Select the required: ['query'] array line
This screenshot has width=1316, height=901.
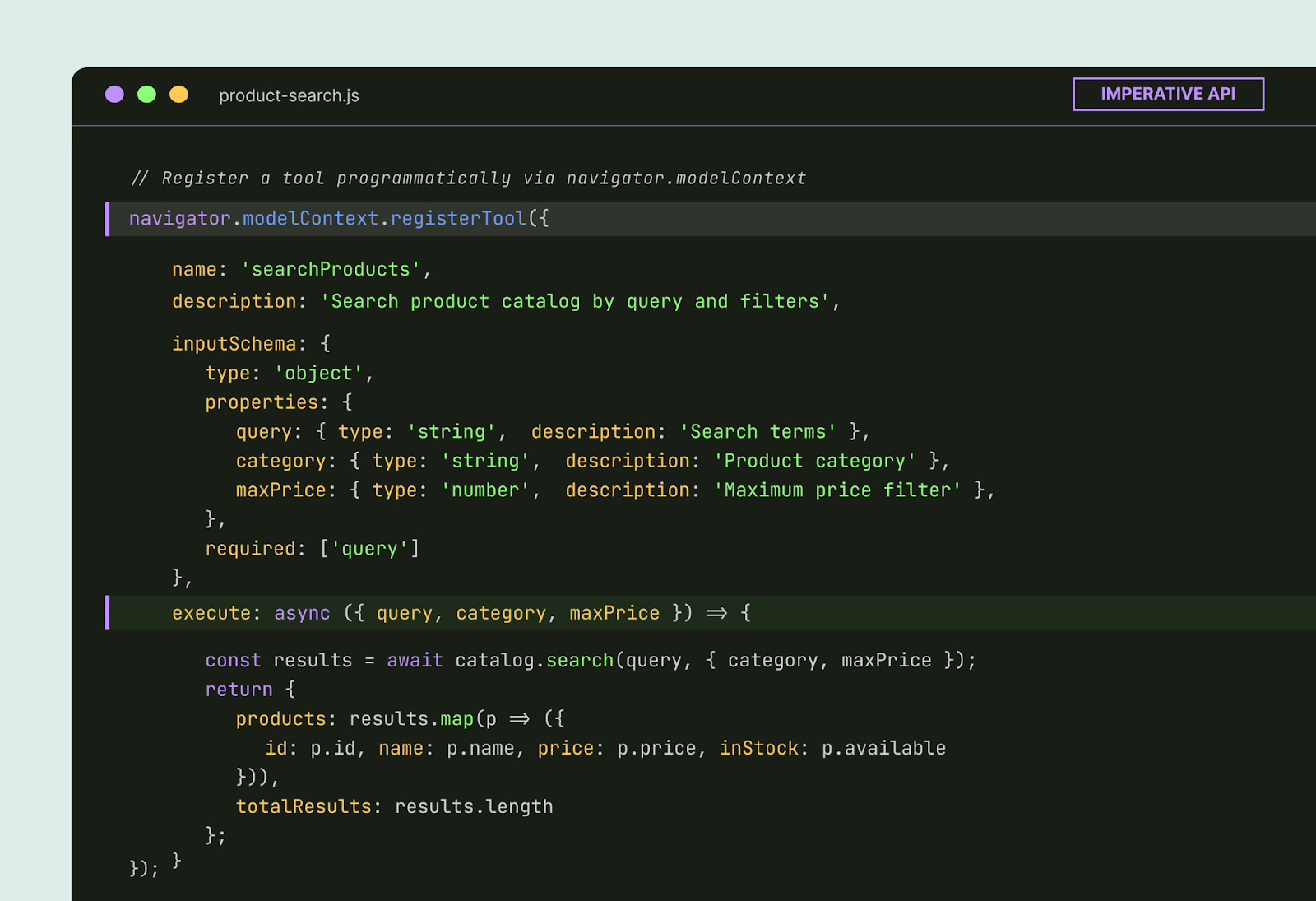point(313,547)
